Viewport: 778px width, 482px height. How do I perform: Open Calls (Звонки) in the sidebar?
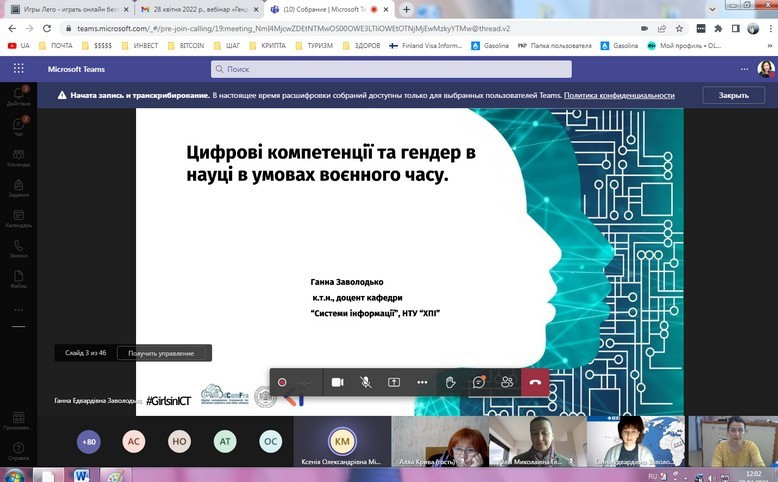[x=18, y=249]
